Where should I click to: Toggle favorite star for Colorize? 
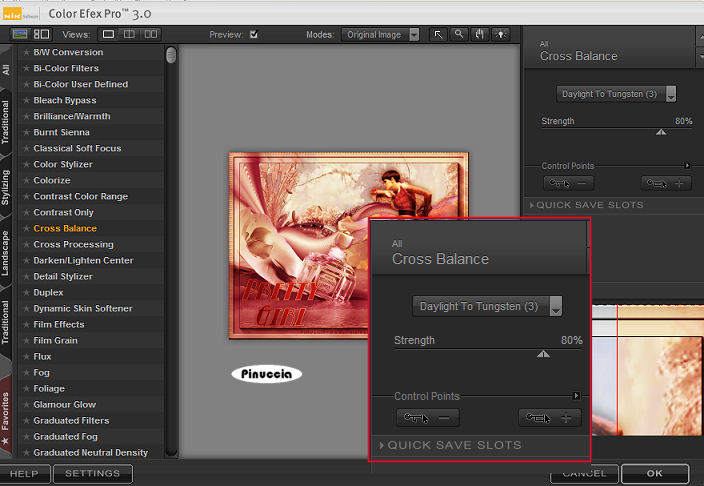tap(26, 180)
